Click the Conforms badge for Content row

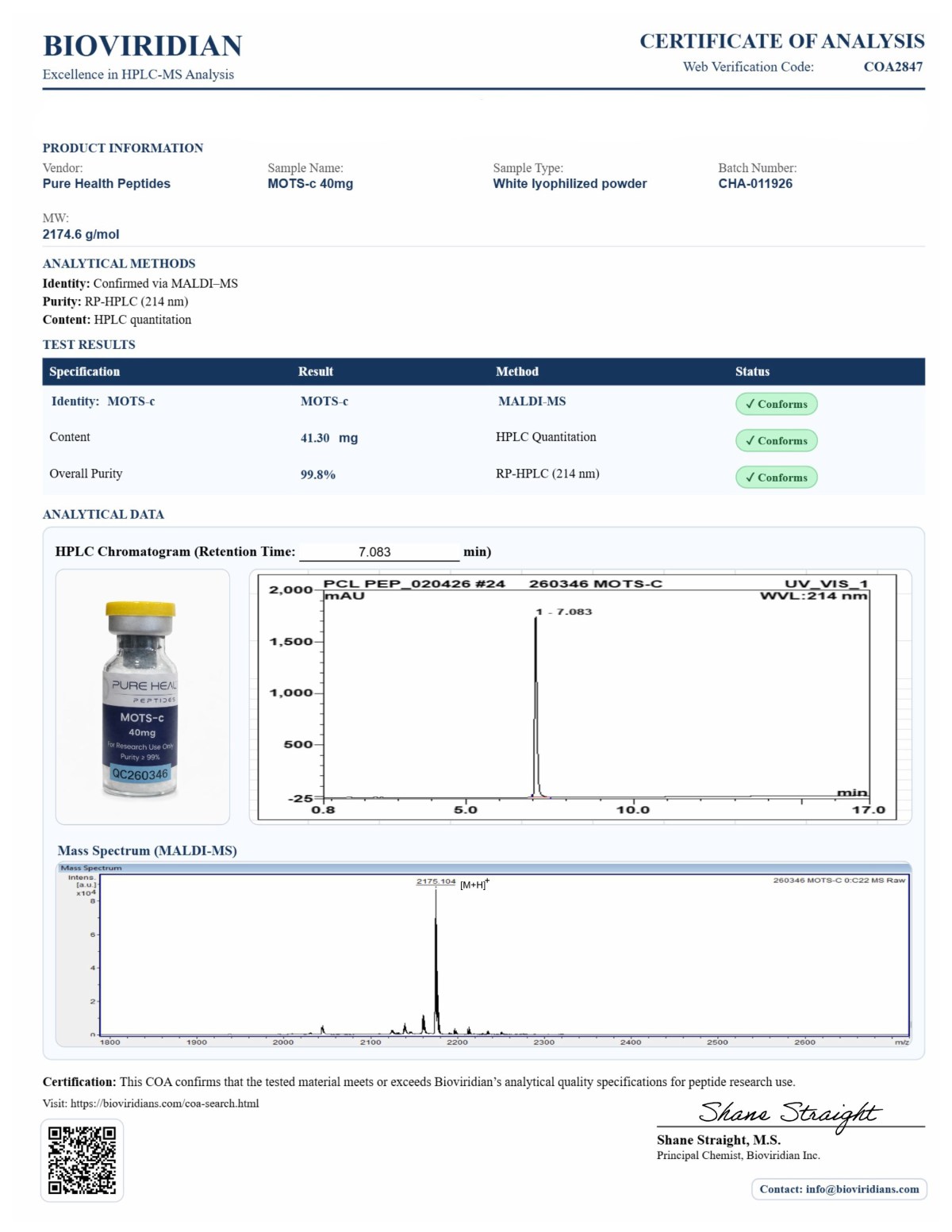(x=775, y=440)
